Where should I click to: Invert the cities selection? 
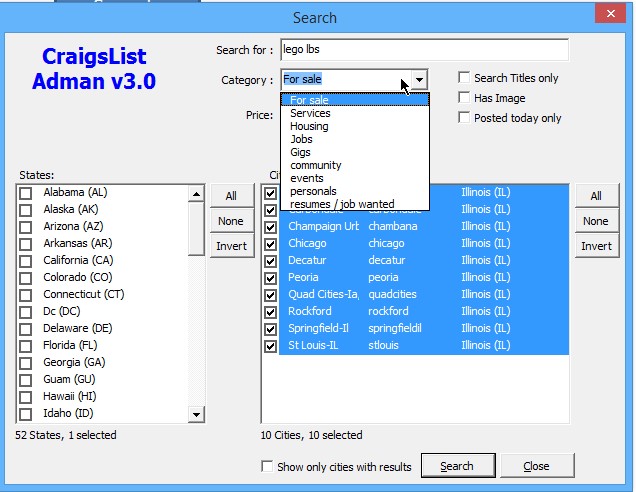tap(596, 246)
